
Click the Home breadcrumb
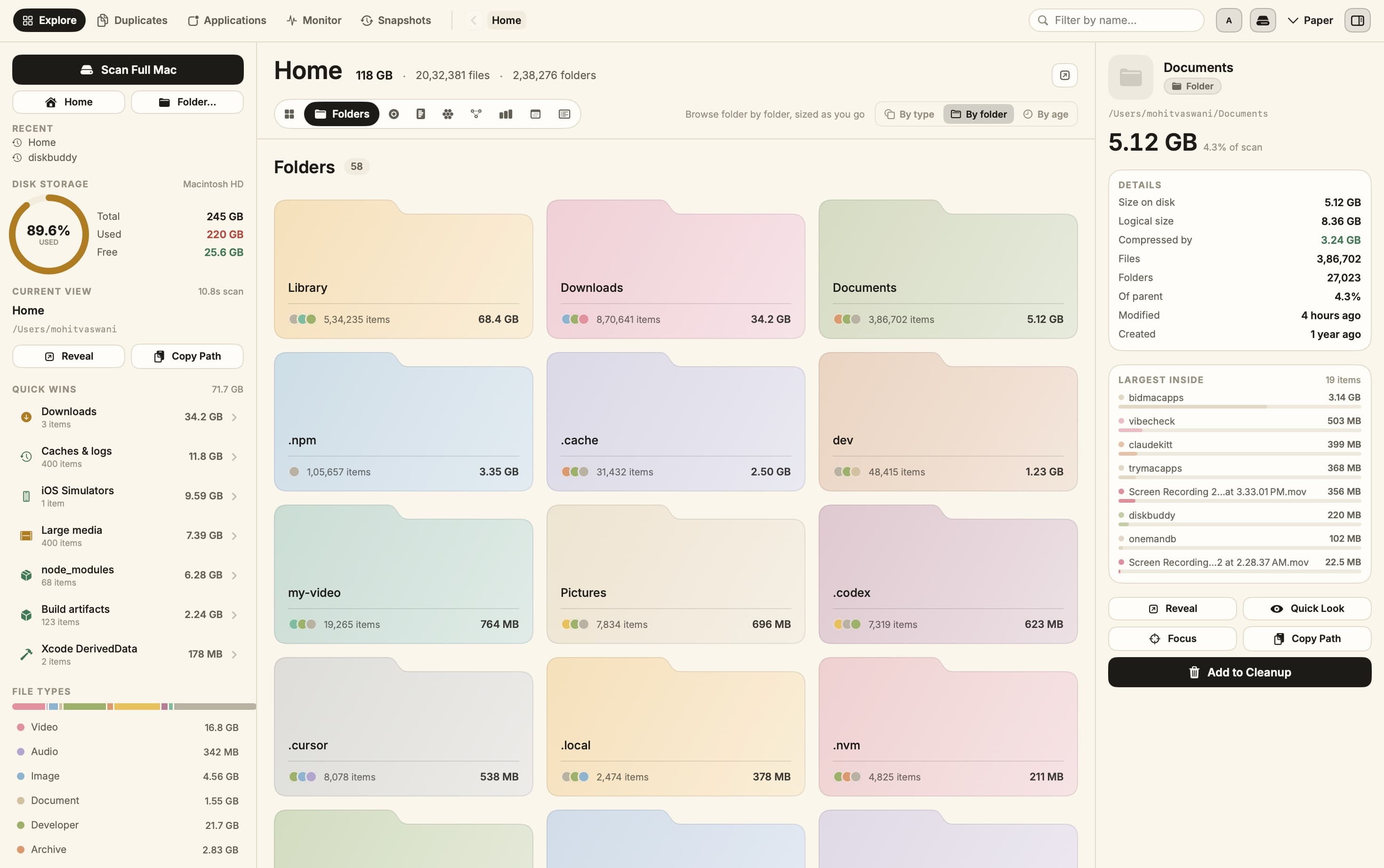coord(507,21)
